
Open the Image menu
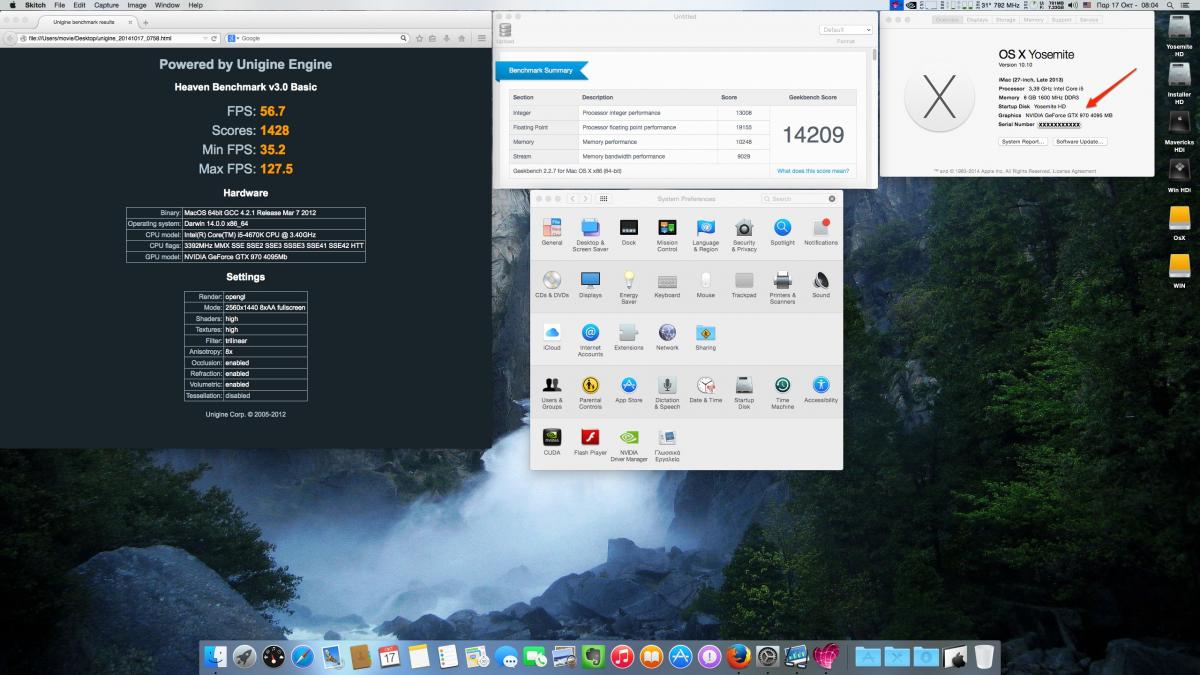[x=137, y=5]
